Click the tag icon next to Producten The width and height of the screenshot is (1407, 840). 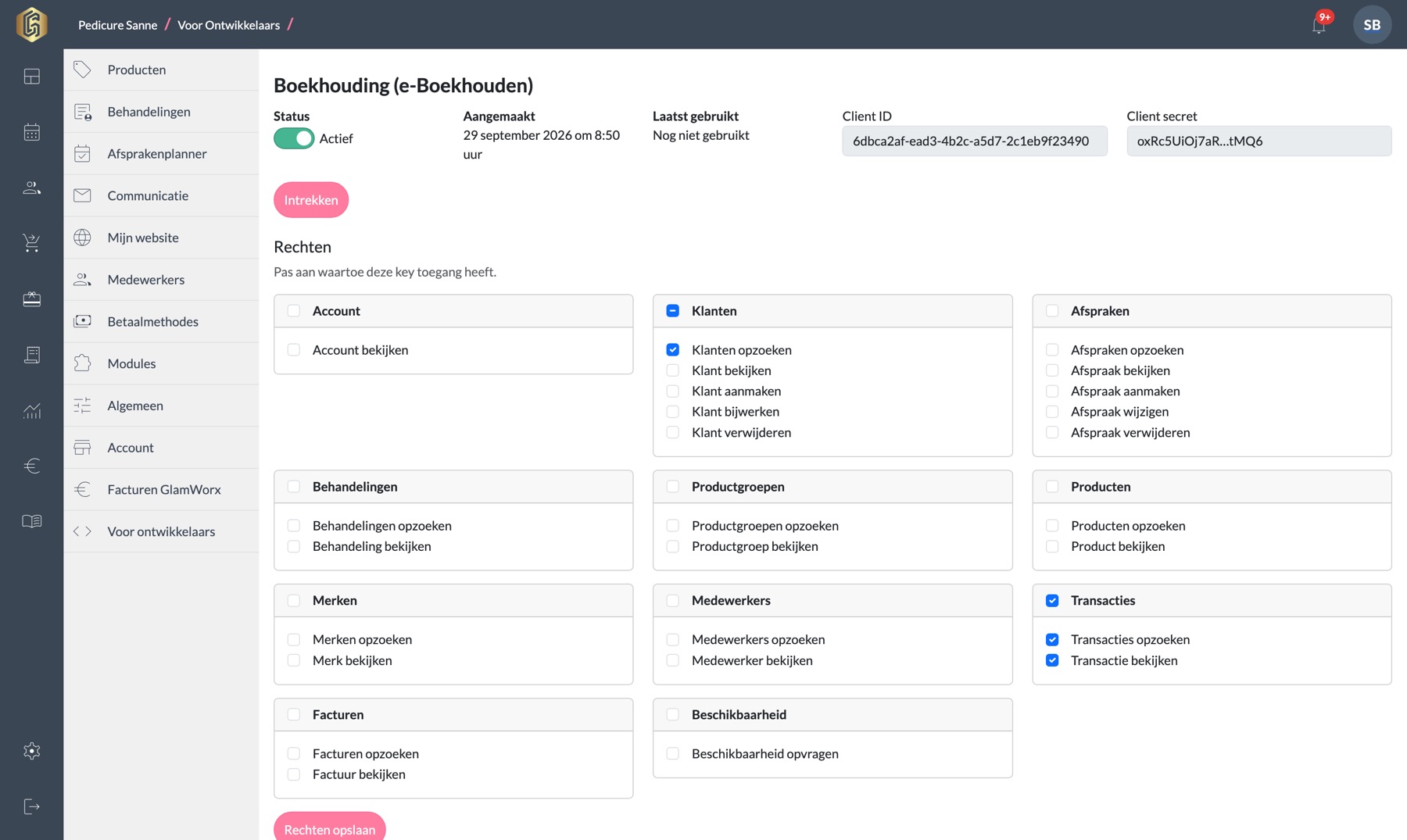click(82, 70)
